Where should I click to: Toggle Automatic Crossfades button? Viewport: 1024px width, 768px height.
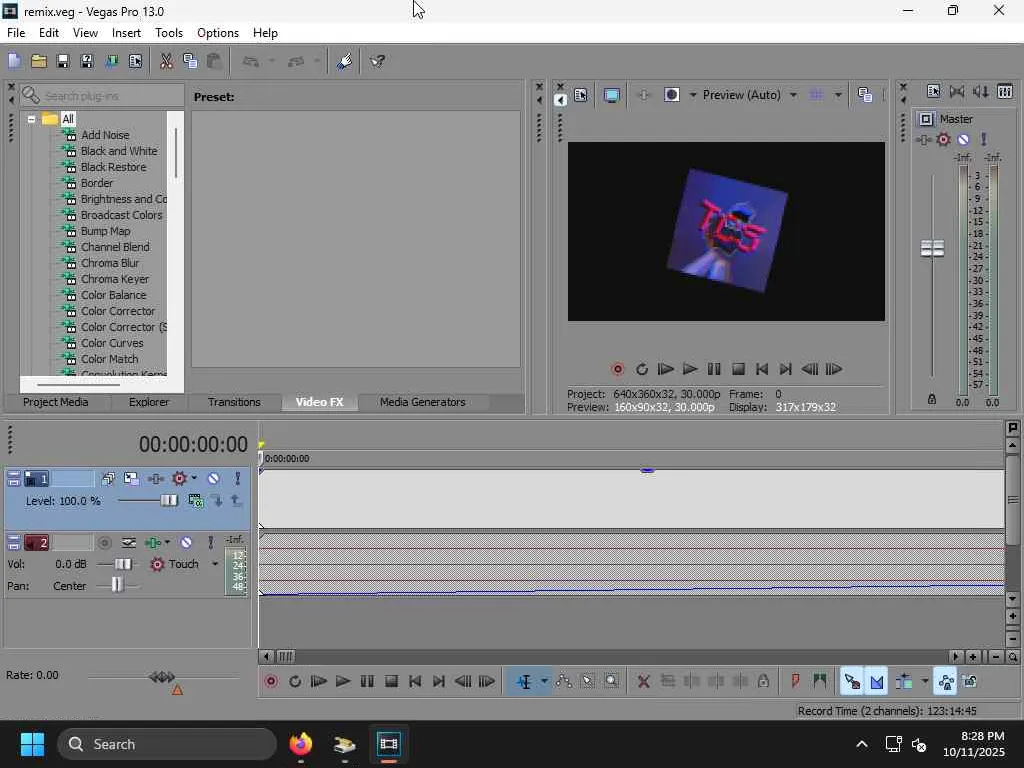[x=876, y=682]
